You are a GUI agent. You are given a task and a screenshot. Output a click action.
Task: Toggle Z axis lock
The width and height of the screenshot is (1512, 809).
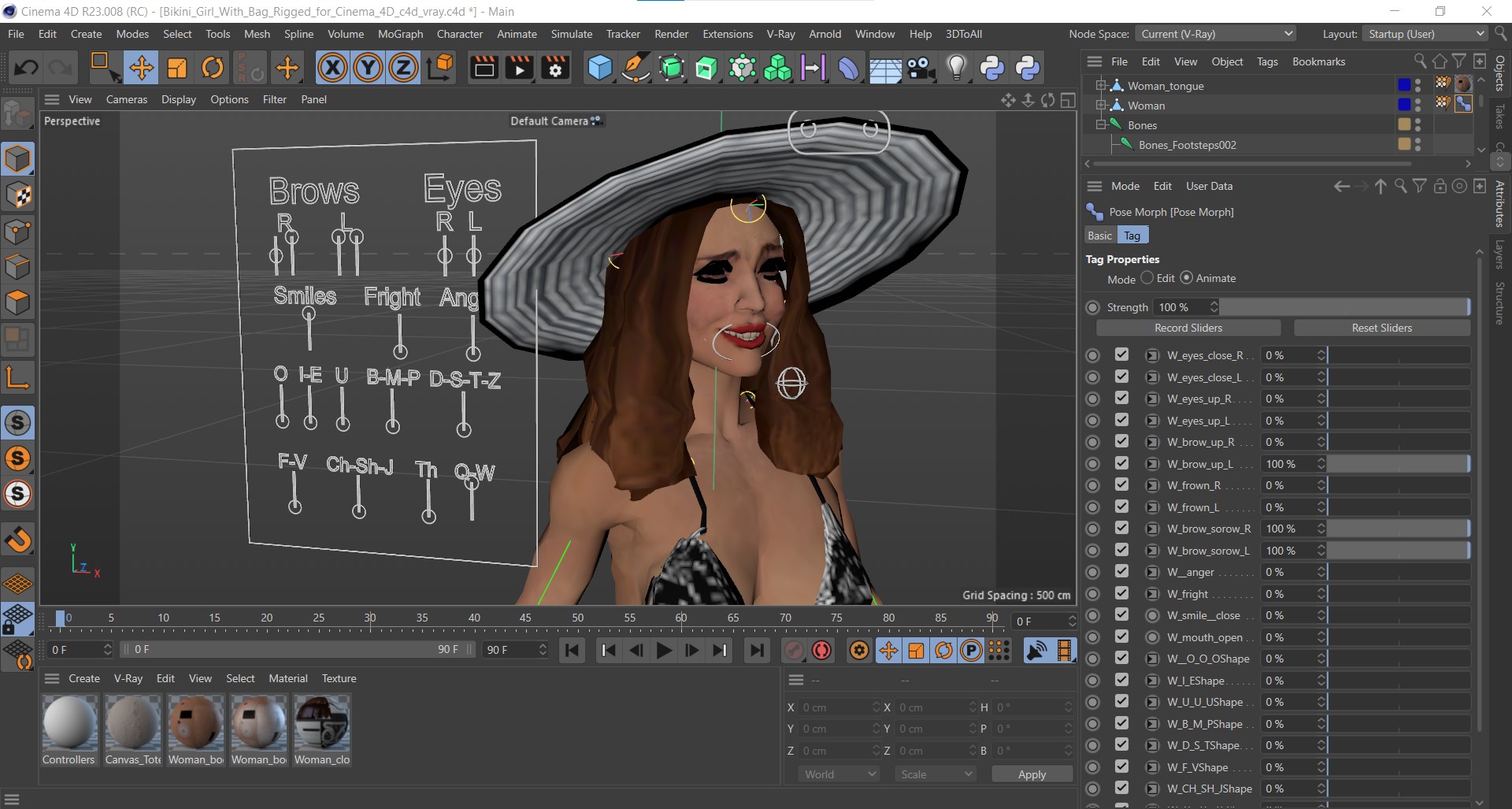403,68
